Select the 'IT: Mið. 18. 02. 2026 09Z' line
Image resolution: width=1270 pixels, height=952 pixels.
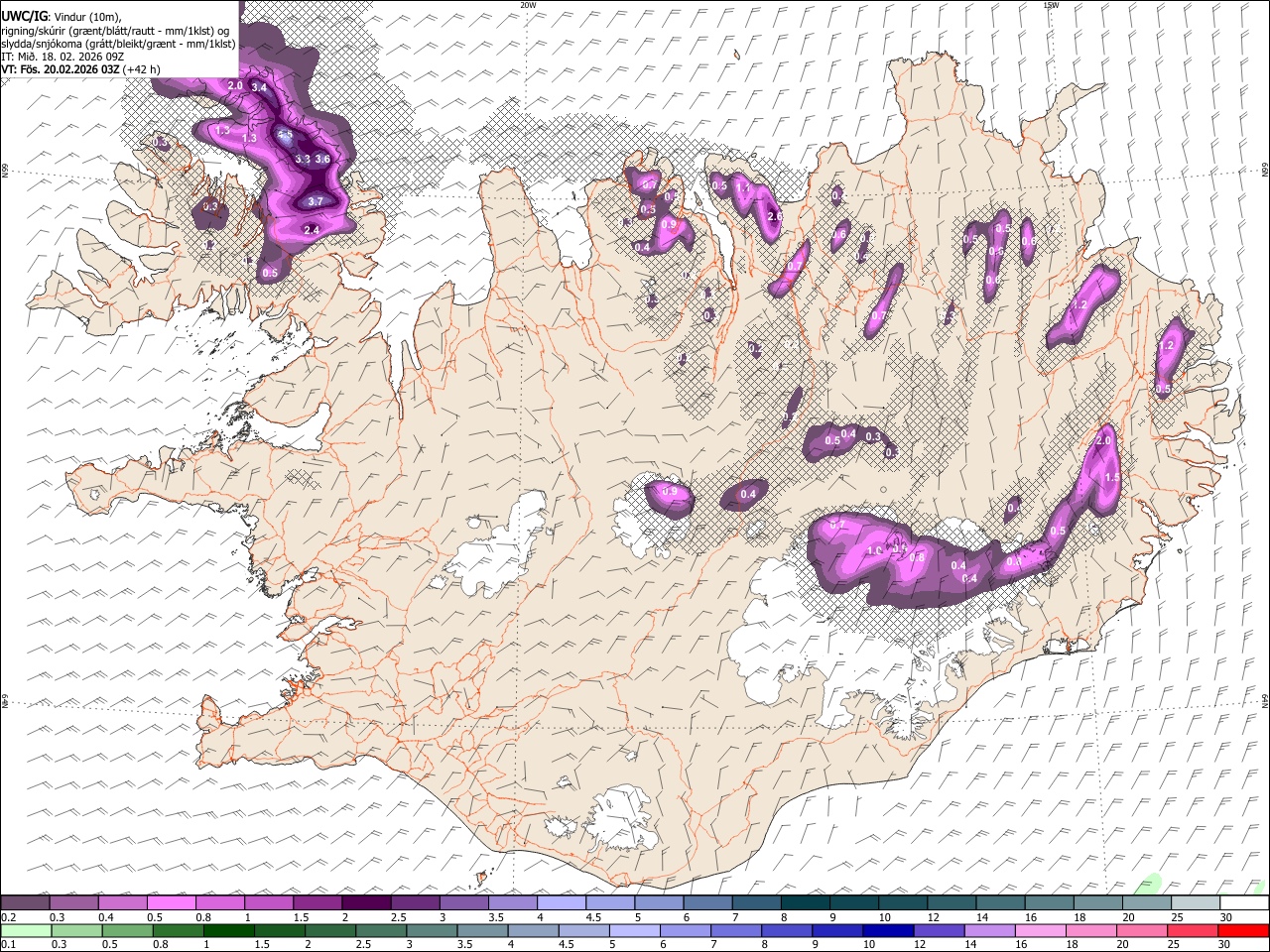pos(63,57)
